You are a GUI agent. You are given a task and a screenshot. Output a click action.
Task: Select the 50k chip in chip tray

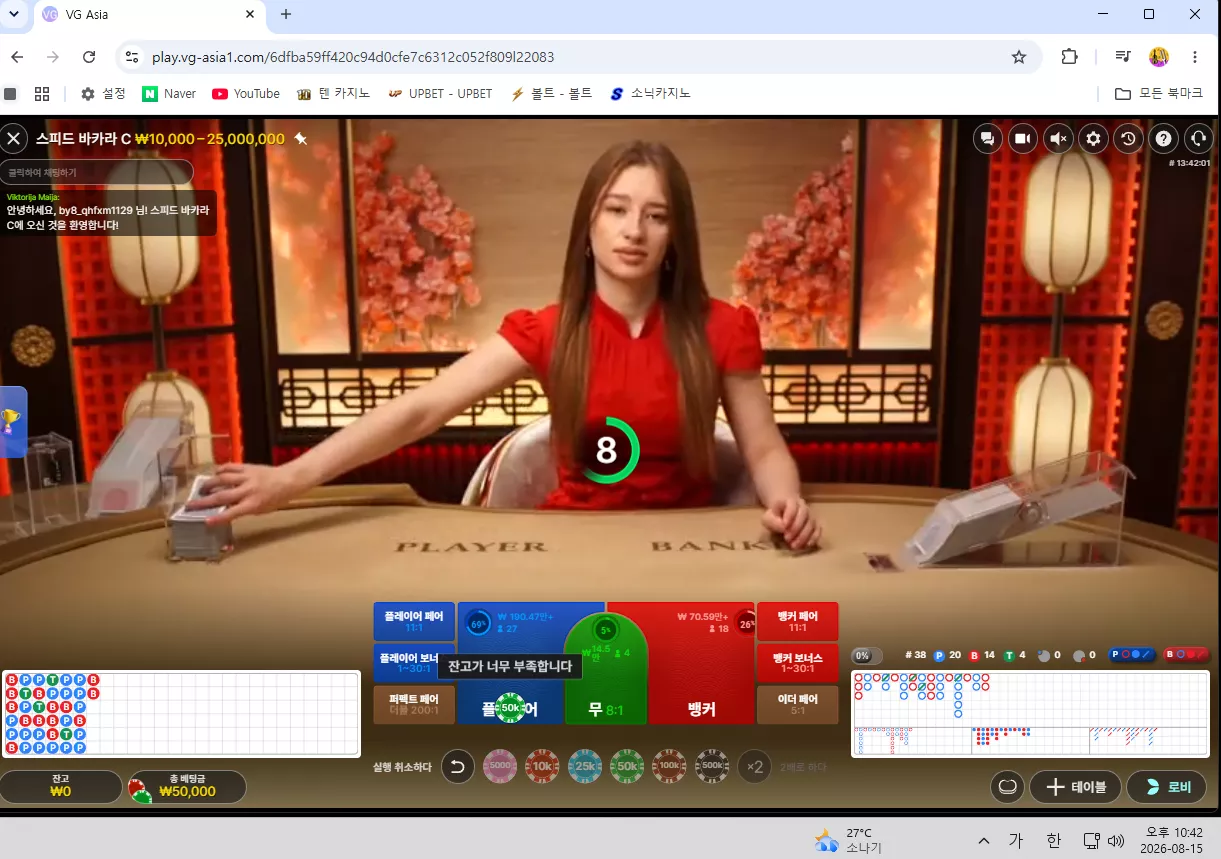628,767
